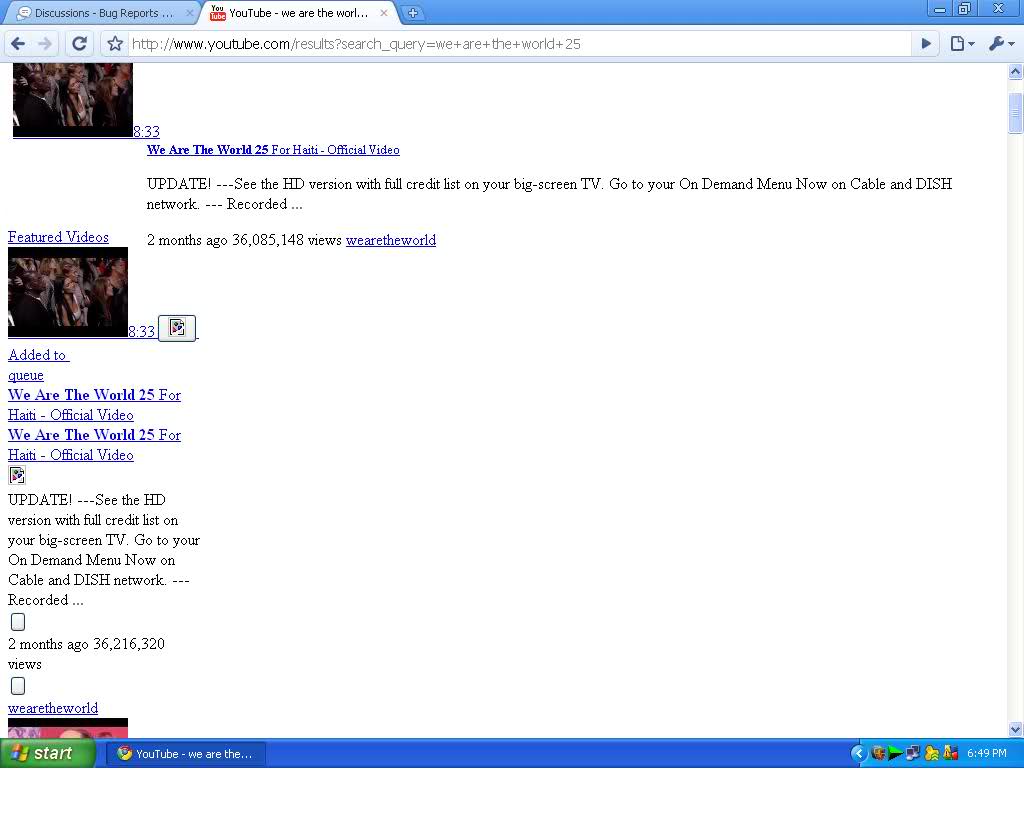Tick the checkbox above '2 months ago 36,216,320'
1024x822 pixels.
coord(18,622)
